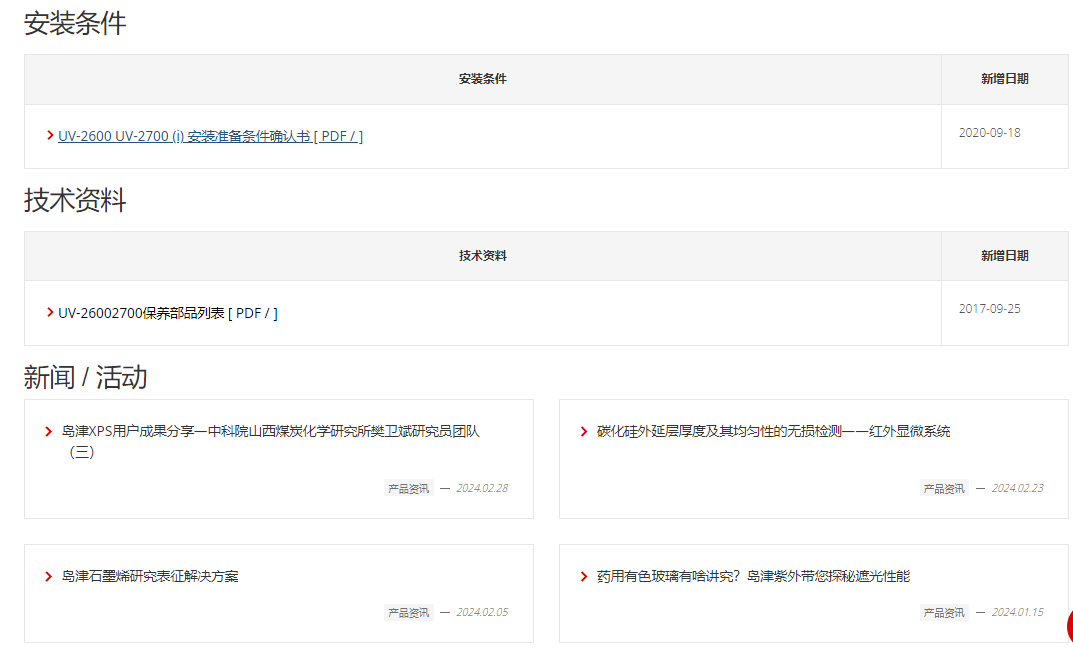
Task: Click 产品资讯 tag dated 2024.02.05
Action: [409, 612]
